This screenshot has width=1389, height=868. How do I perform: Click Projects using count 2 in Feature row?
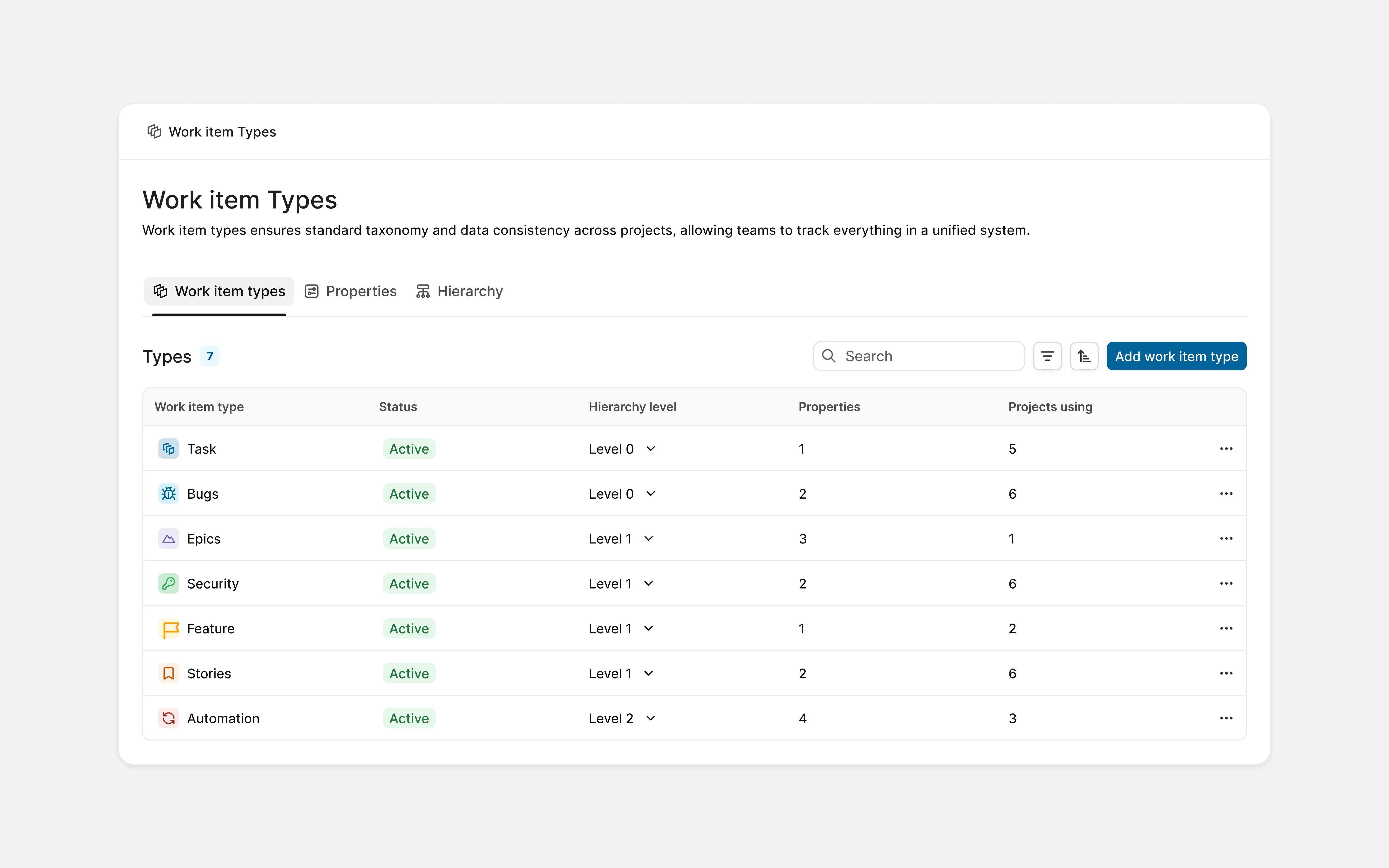tap(1013, 629)
